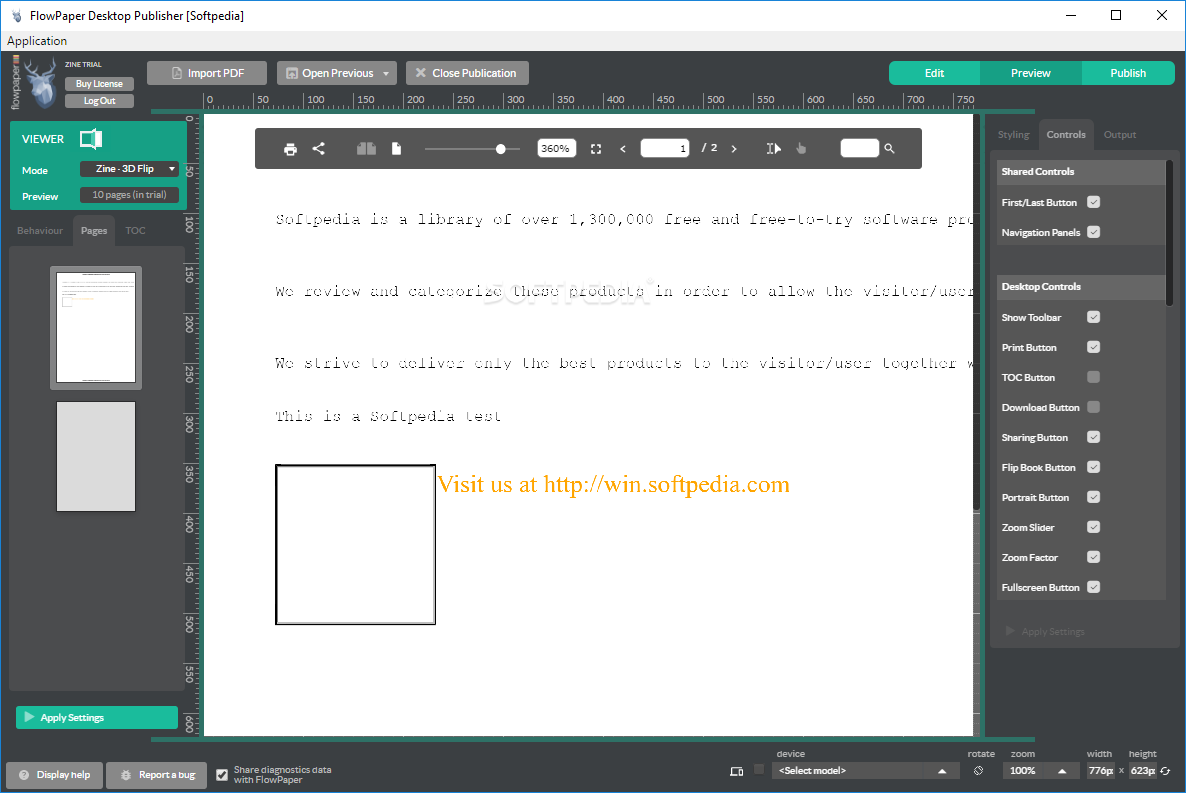Toggle Navigation Panels checkbox
Image resolution: width=1186 pixels, height=793 pixels.
tap(1094, 232)
